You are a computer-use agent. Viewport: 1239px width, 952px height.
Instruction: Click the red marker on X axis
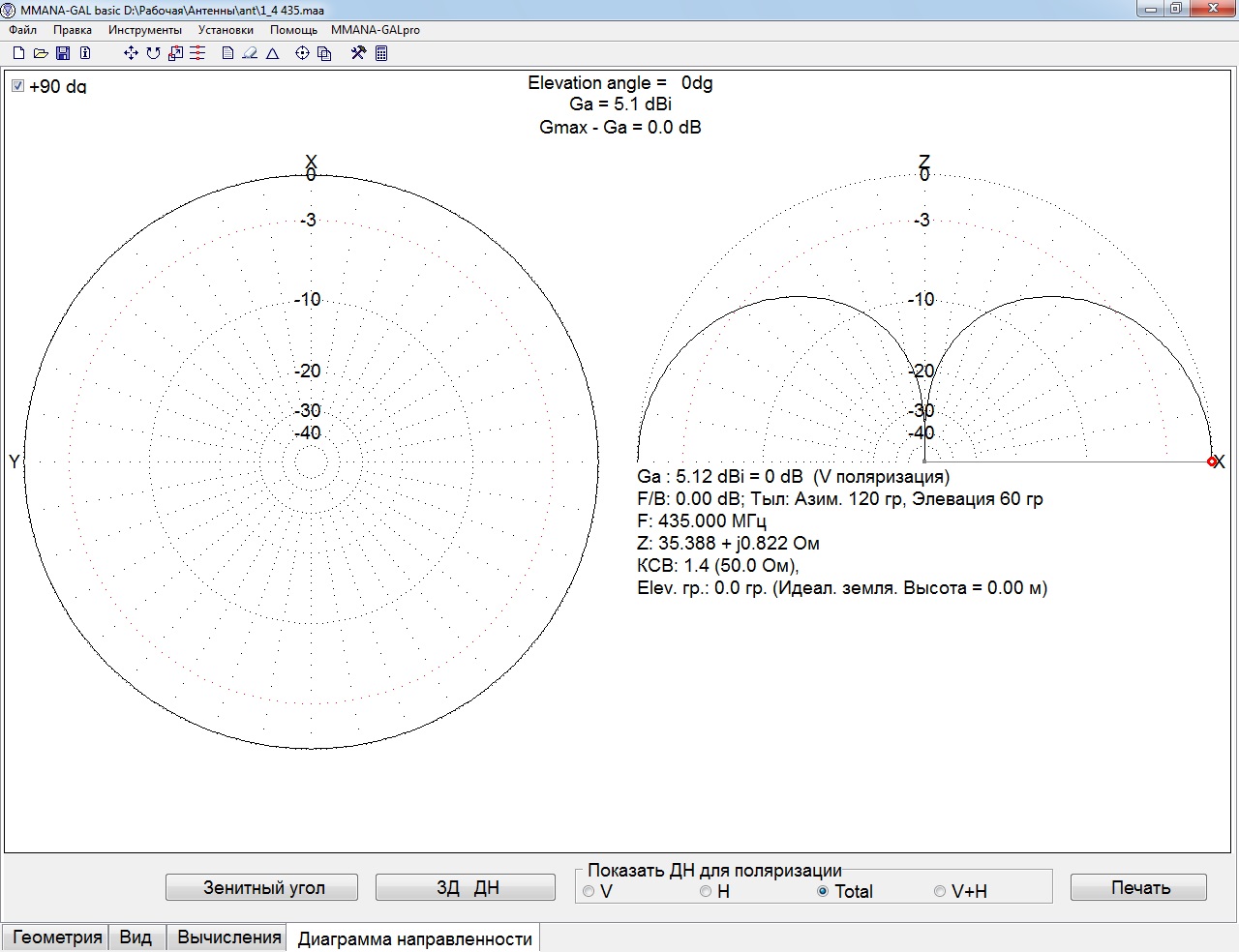pos(1212,462)
